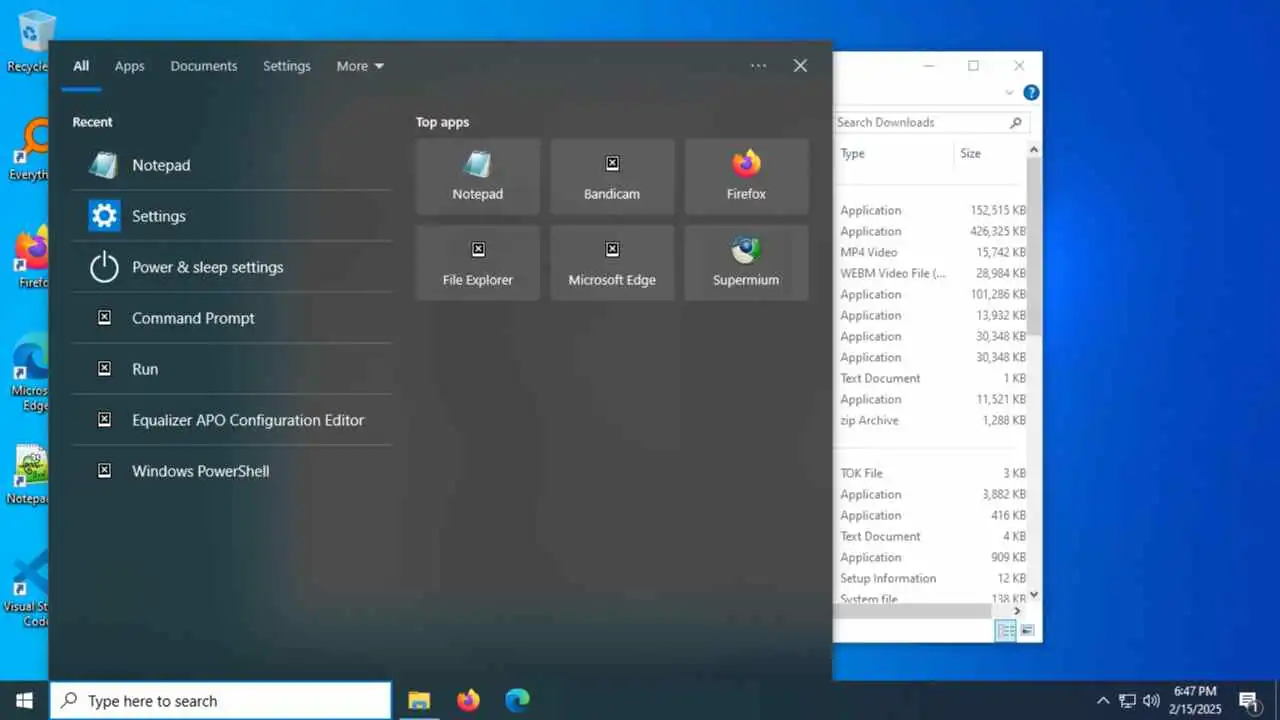Click the Notepad tile in Top apps
Viewport: 1280px width, 720px height.
pyautogui.click(x=478, y=176)
